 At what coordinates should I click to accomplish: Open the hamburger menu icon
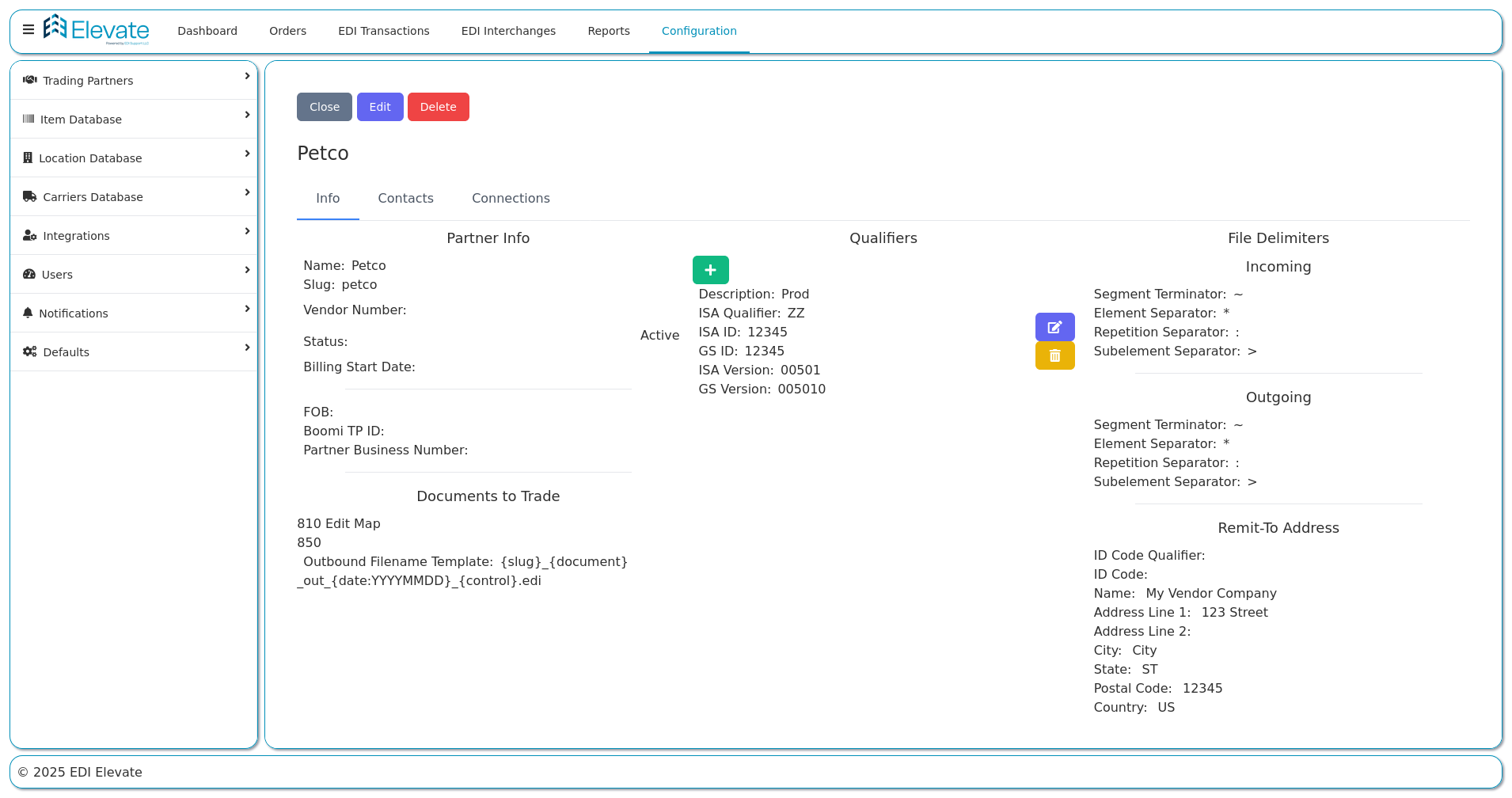click(28, 30)
